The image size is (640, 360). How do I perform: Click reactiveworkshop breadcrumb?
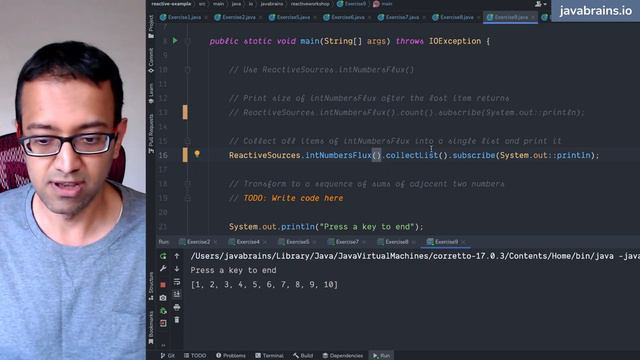(310, 4)
